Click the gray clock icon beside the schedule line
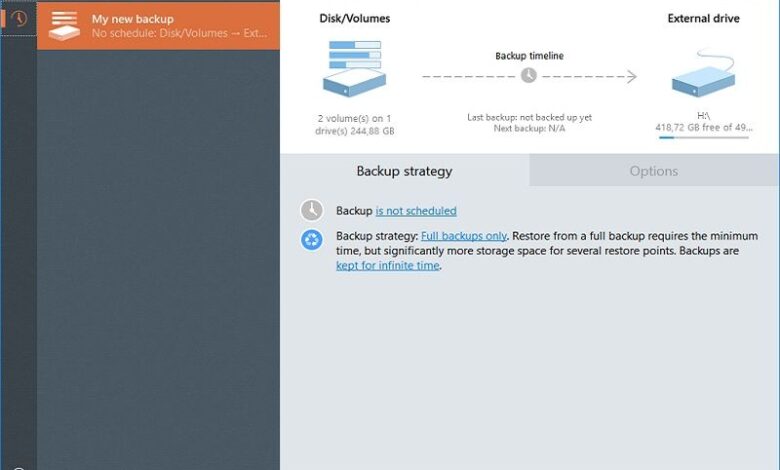This screenshot has width=780, height=470. click(x=312, y=210)
